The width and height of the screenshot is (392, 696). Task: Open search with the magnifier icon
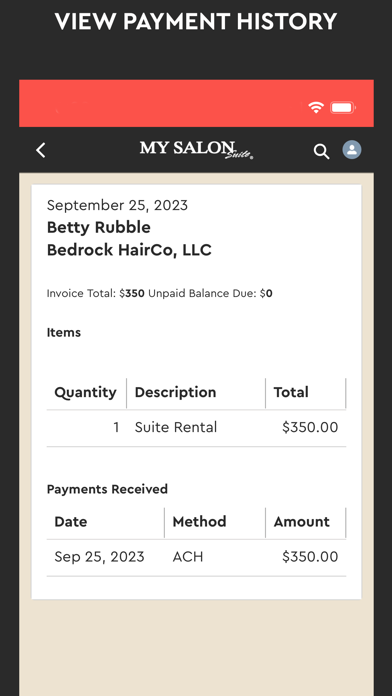[321, 152]
